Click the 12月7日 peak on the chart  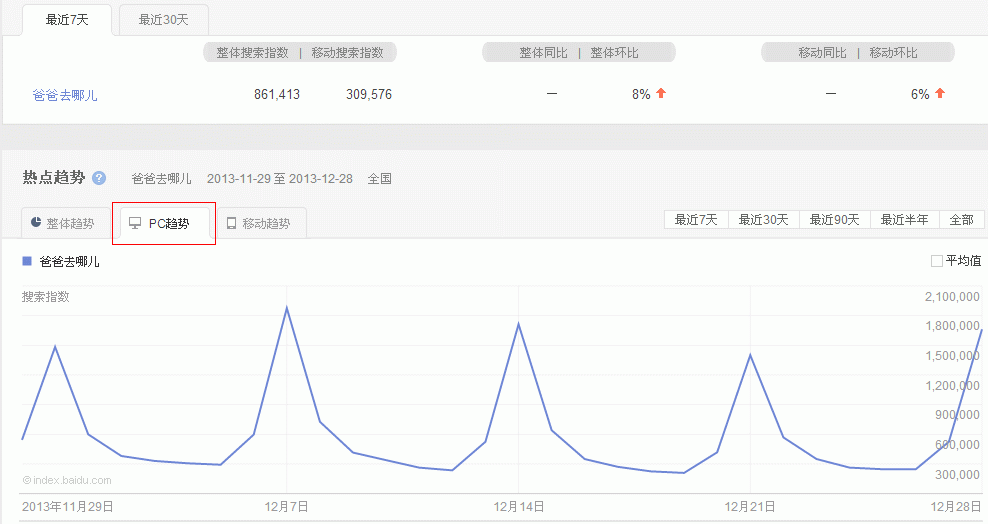tap(287, 308)
